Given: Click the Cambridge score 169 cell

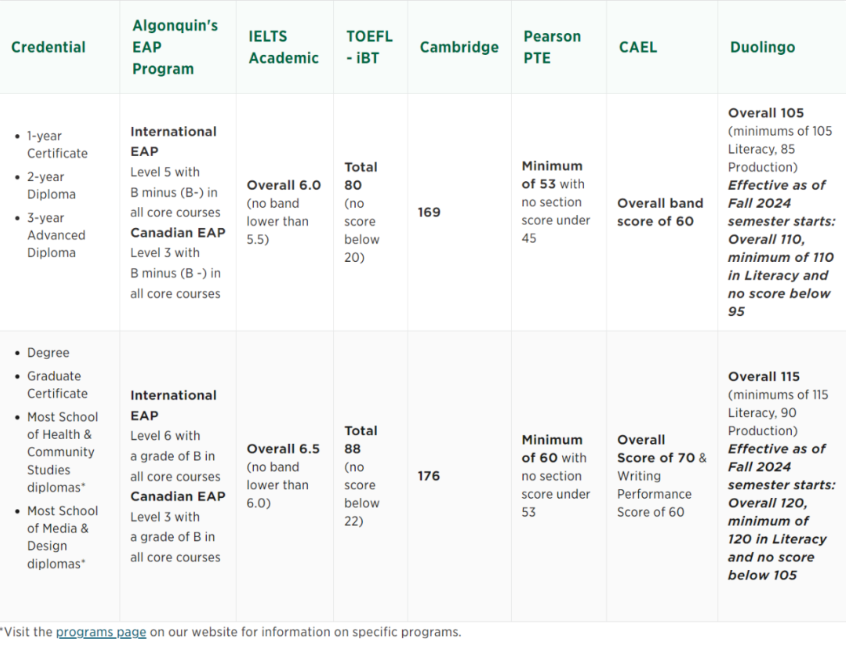Looking at the screenshot, I should point(429,212).
